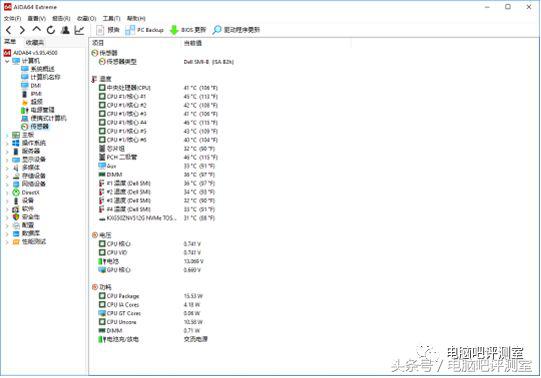Image resolution: width=541 pixels, height=378 pixels.
Task: Click the 报告 report toolbar button
Action: (108, 30)
